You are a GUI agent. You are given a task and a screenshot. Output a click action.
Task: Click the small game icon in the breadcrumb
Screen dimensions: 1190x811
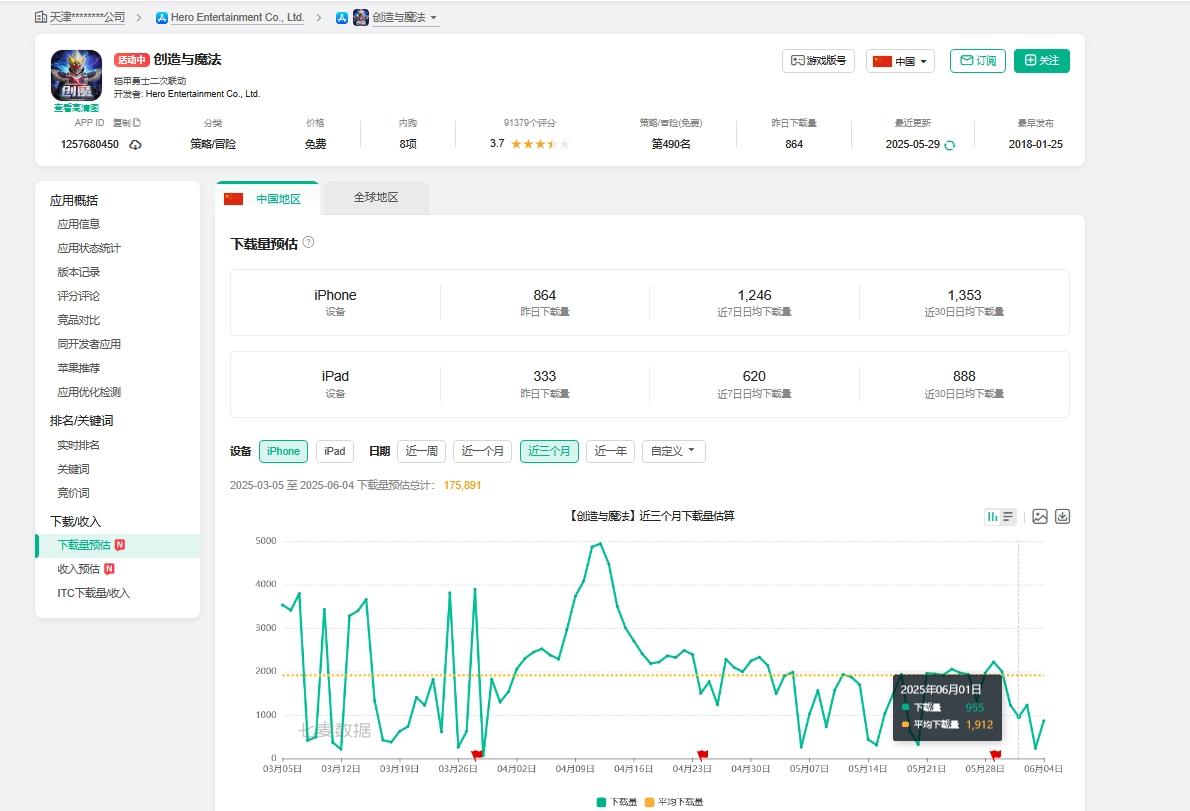pyautogui.click(x=361, y=17)
